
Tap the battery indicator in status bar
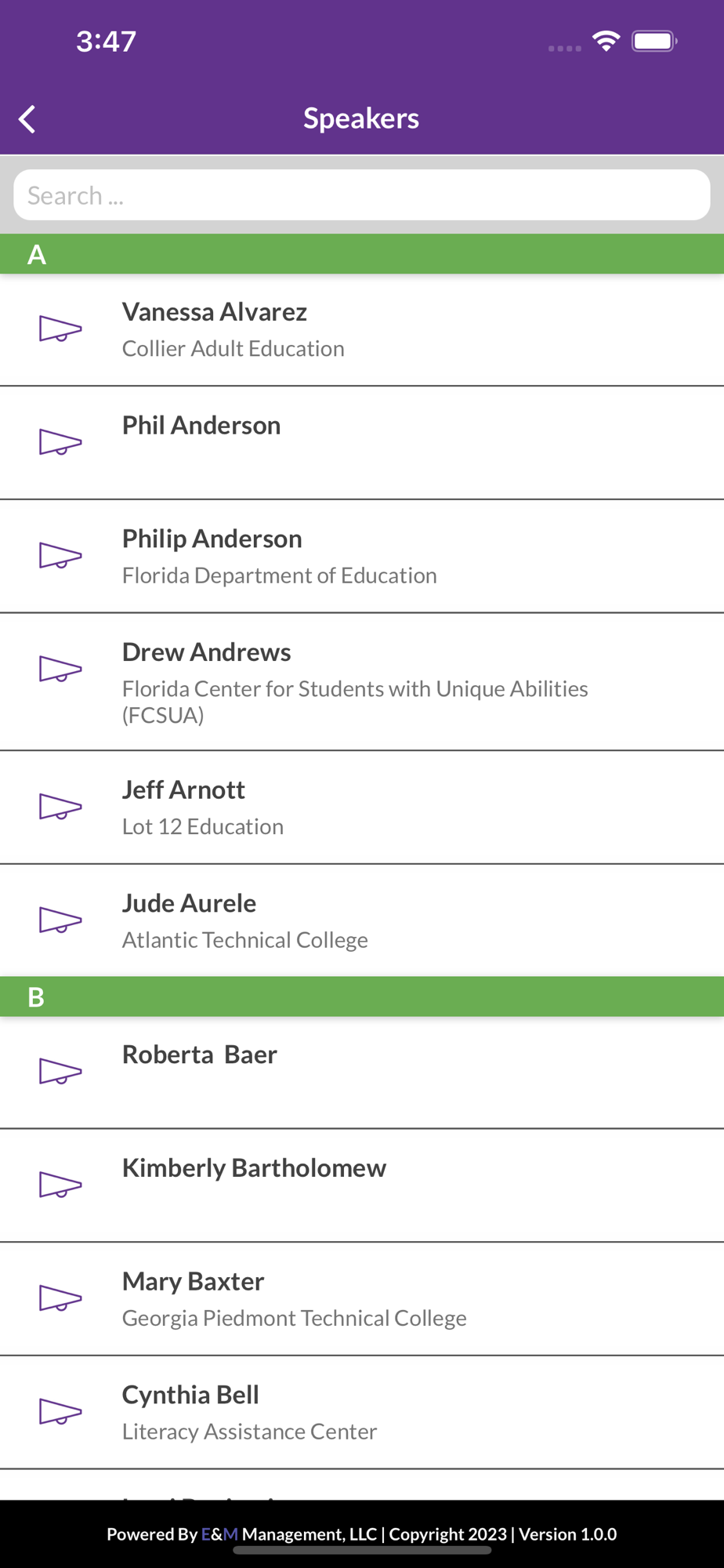tap(654, 41)
